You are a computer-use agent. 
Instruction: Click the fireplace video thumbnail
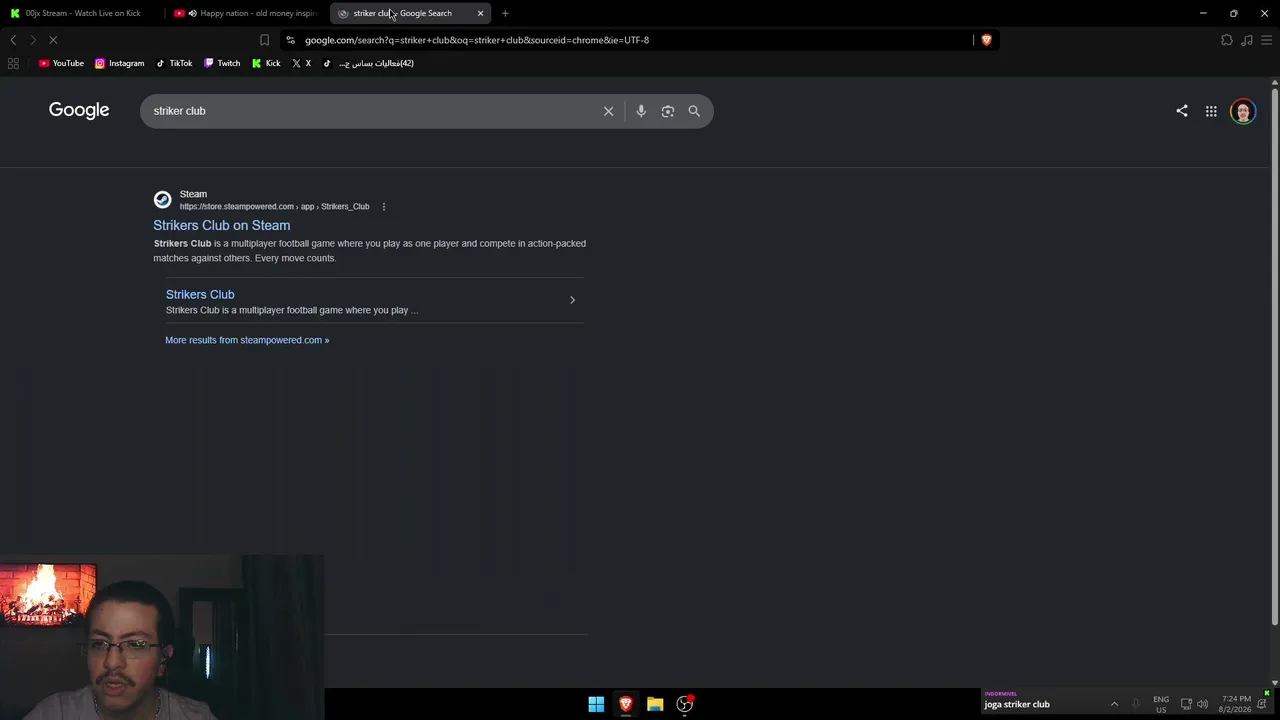tap(48, 594)
